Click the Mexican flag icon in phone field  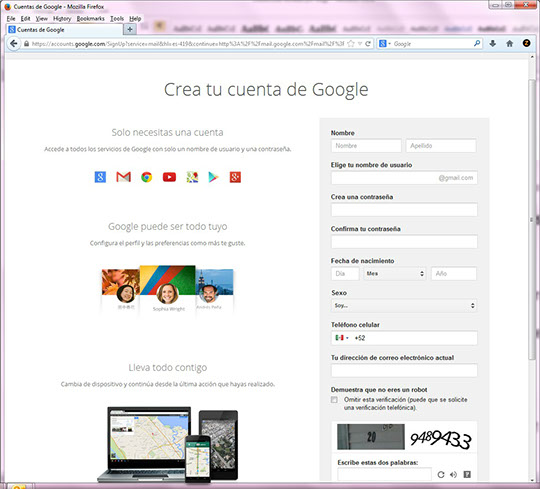tap(340, 338)
